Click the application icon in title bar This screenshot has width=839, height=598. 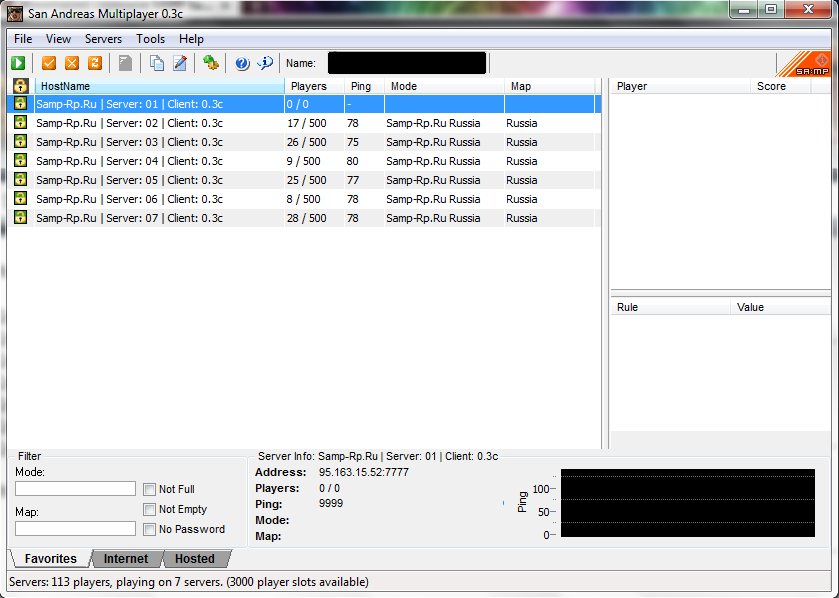[15, 13]
